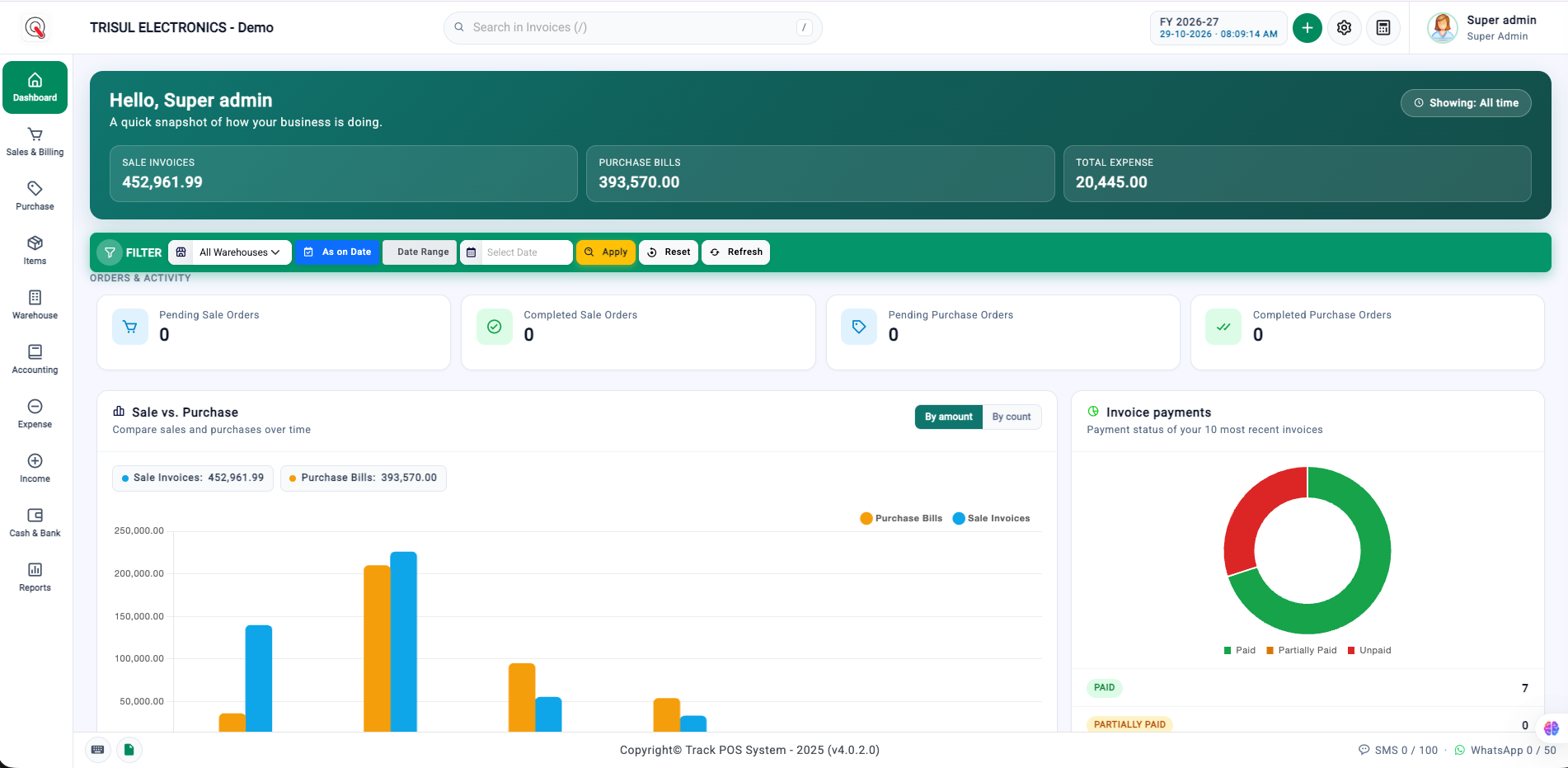Toggle Unpaid segment in donut legend
Viewport: 1568px width, 768px height.
pyautogui.click(x=1369, y=650)
